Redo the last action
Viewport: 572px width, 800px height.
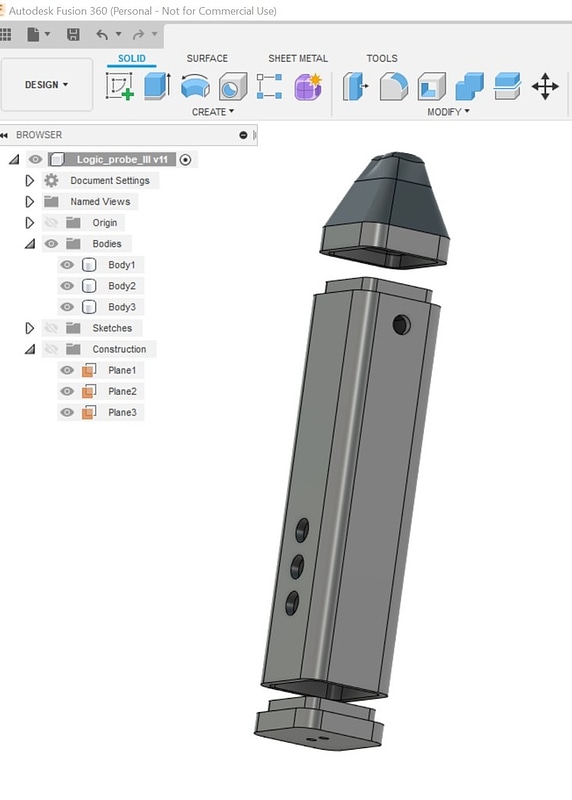tap(138, 34)
